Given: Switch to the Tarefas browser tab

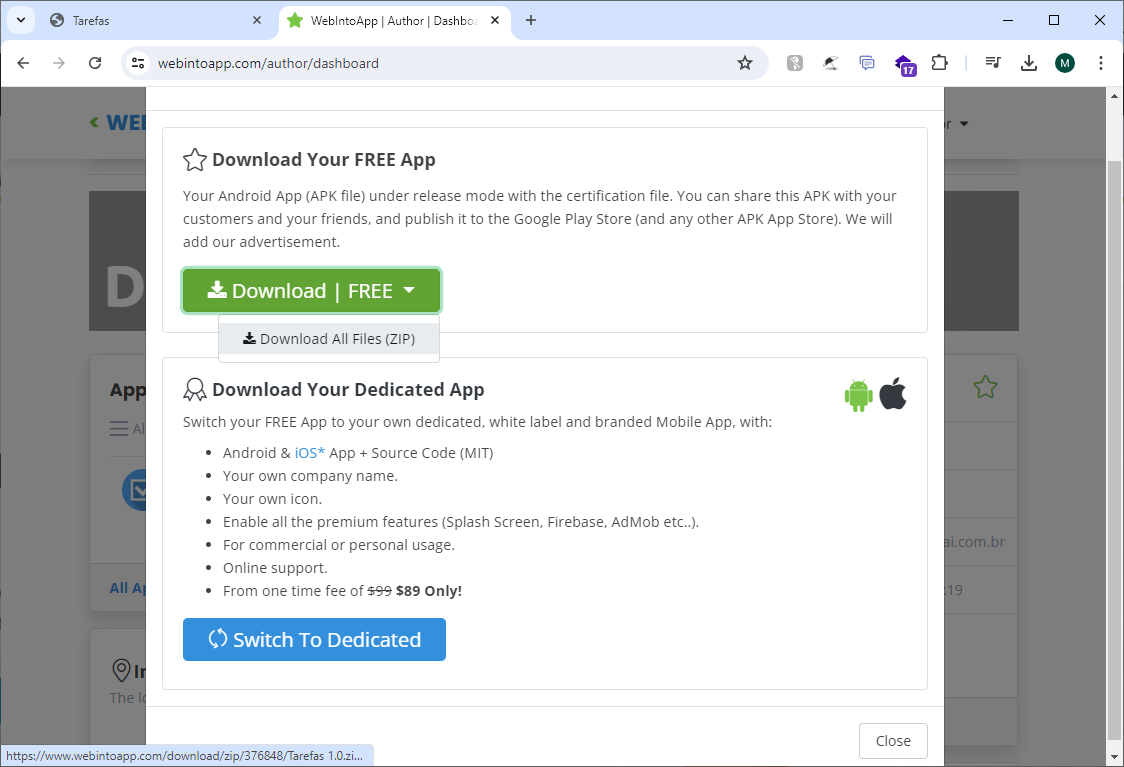Looking at the screenshot, I should pyautogui.click(x=156, y=21).
